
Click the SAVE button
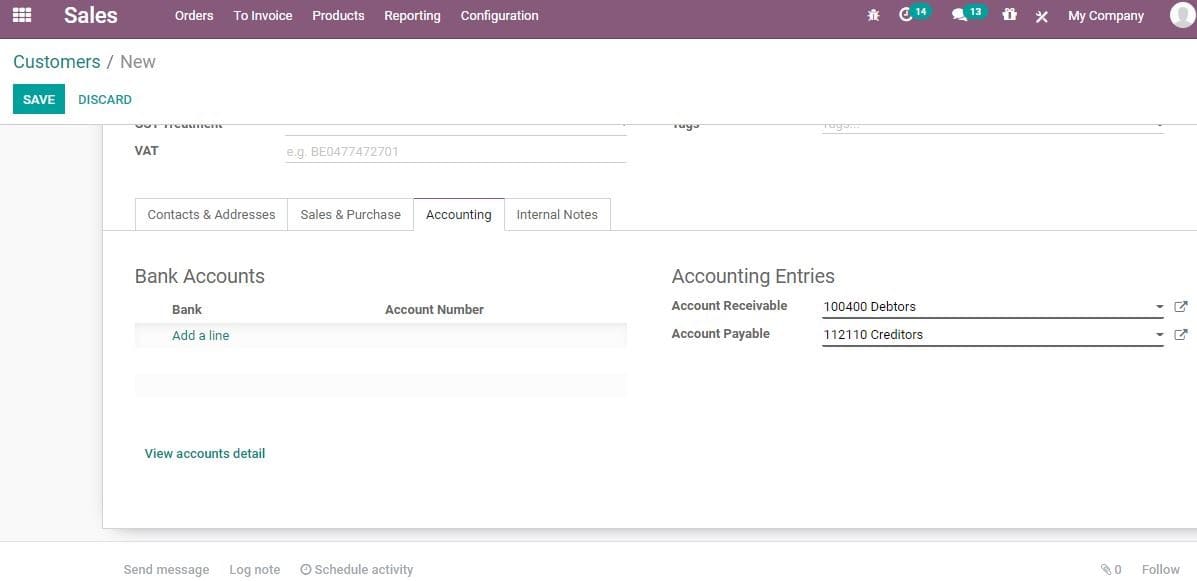[38, 99]
